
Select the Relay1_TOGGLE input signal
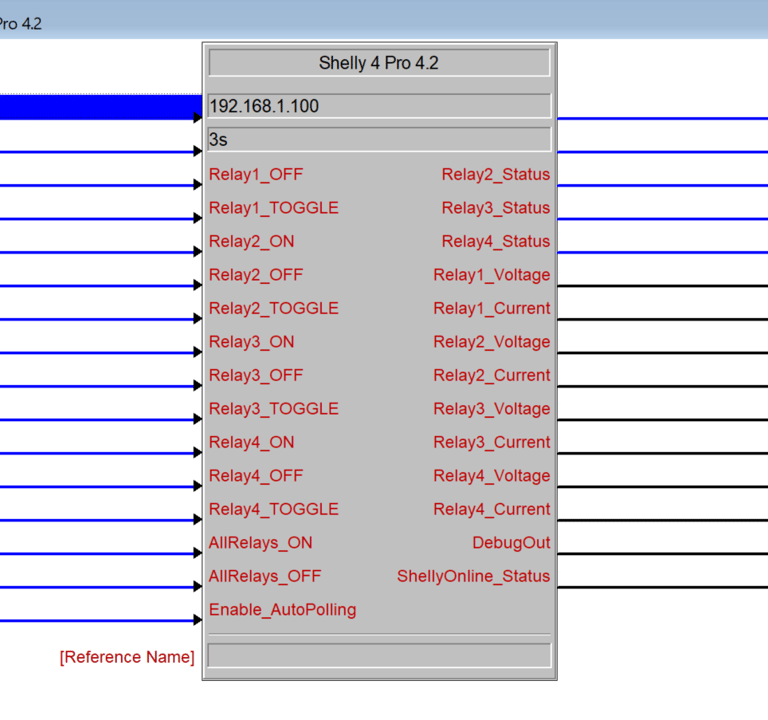(274, 208)
